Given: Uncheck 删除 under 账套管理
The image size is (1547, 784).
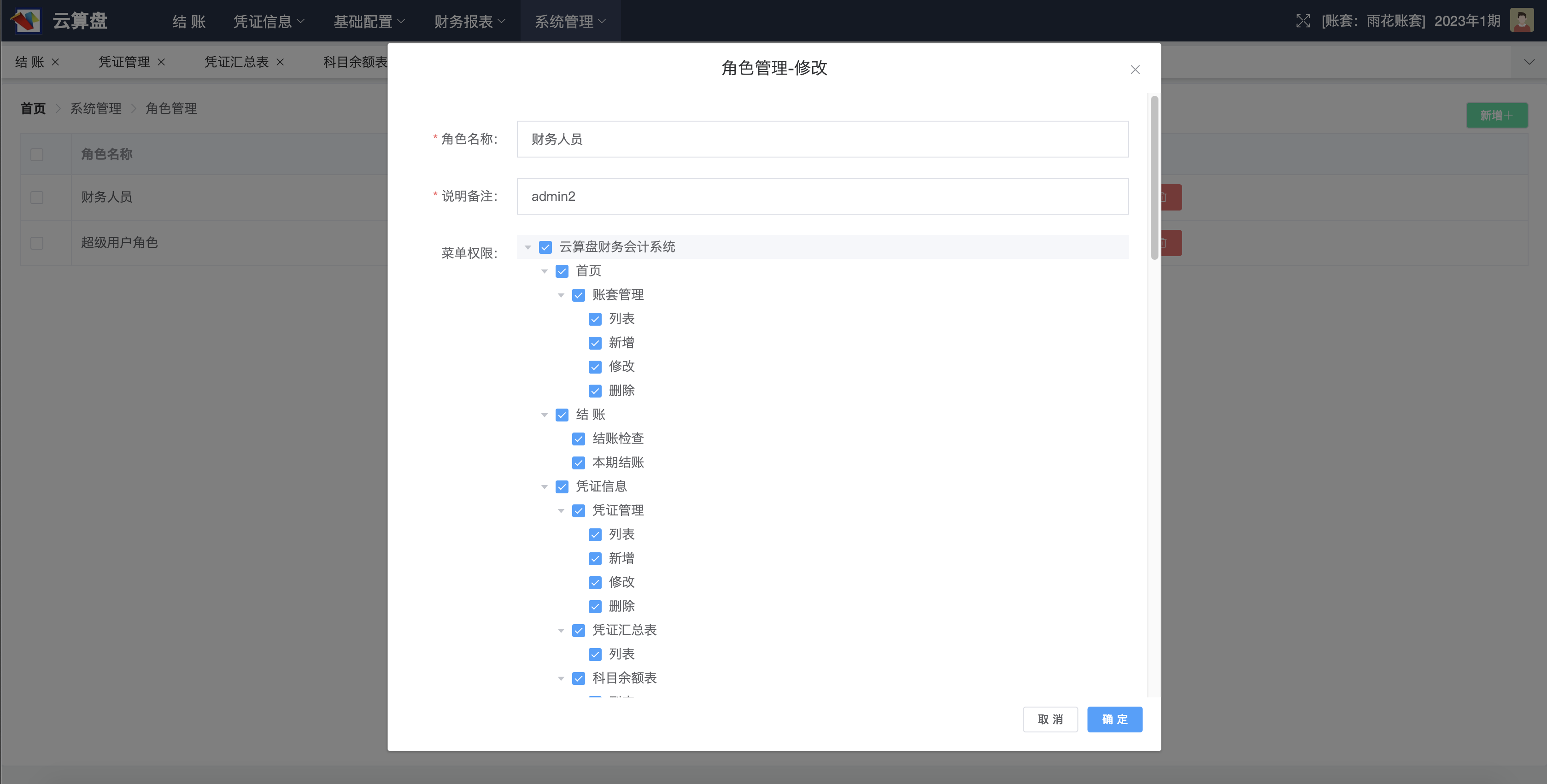Looking at the screenshot, I should 595,391.
